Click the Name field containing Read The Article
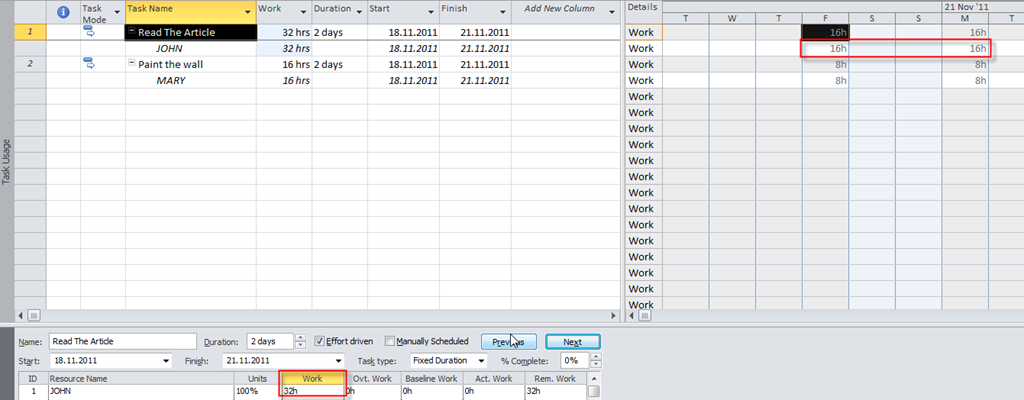The width and height of the screenshot is (1024, 400). point(121,341)
